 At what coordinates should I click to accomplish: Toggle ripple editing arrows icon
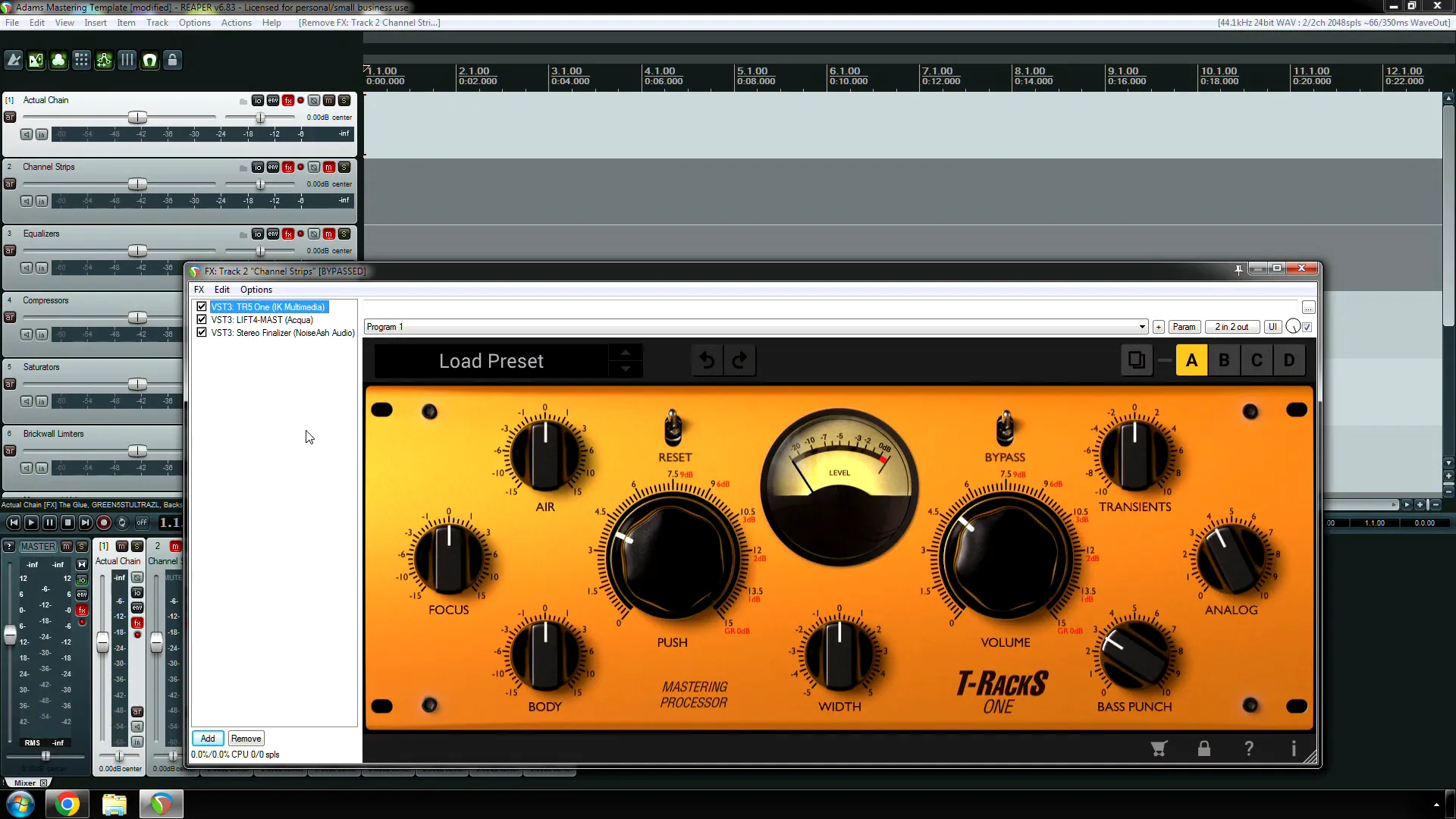[x=104, y=60]
